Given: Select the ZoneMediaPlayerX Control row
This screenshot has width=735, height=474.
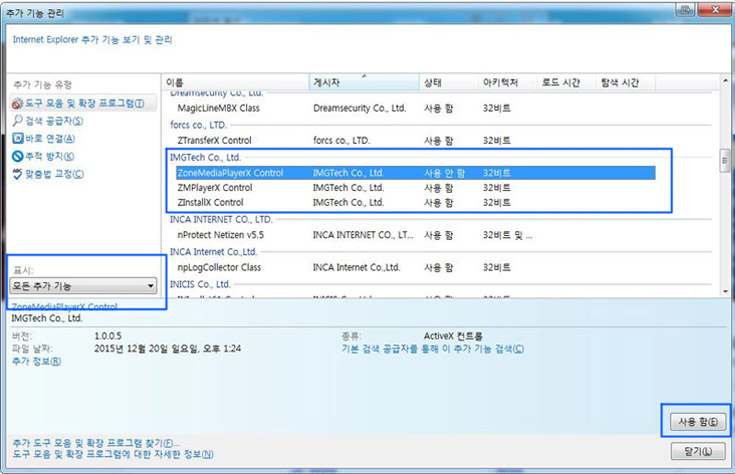Looking at the screenshot, I should point(230,173).
